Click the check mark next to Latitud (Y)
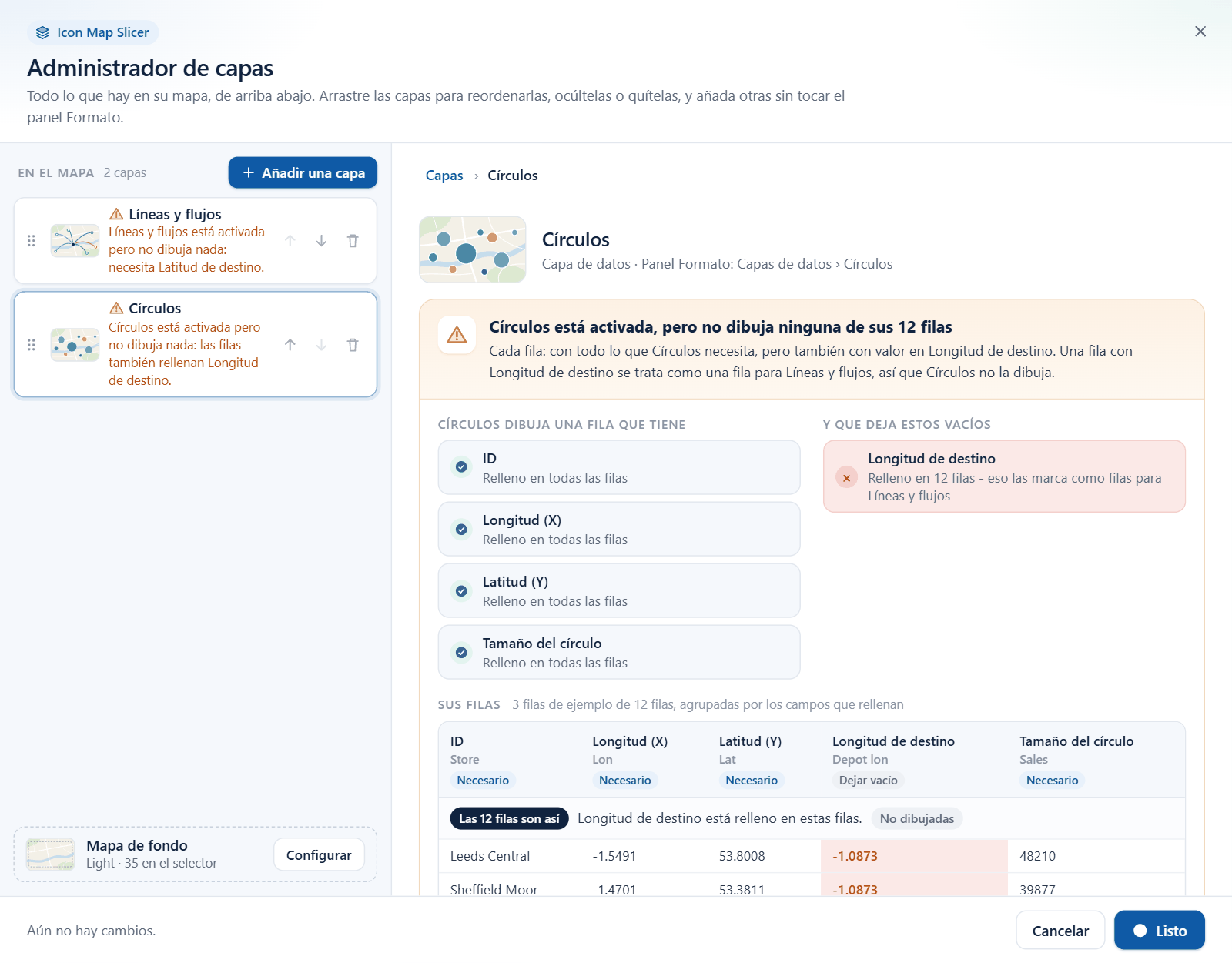Screen dimensions: 1232x963 (x=461, y=591)
